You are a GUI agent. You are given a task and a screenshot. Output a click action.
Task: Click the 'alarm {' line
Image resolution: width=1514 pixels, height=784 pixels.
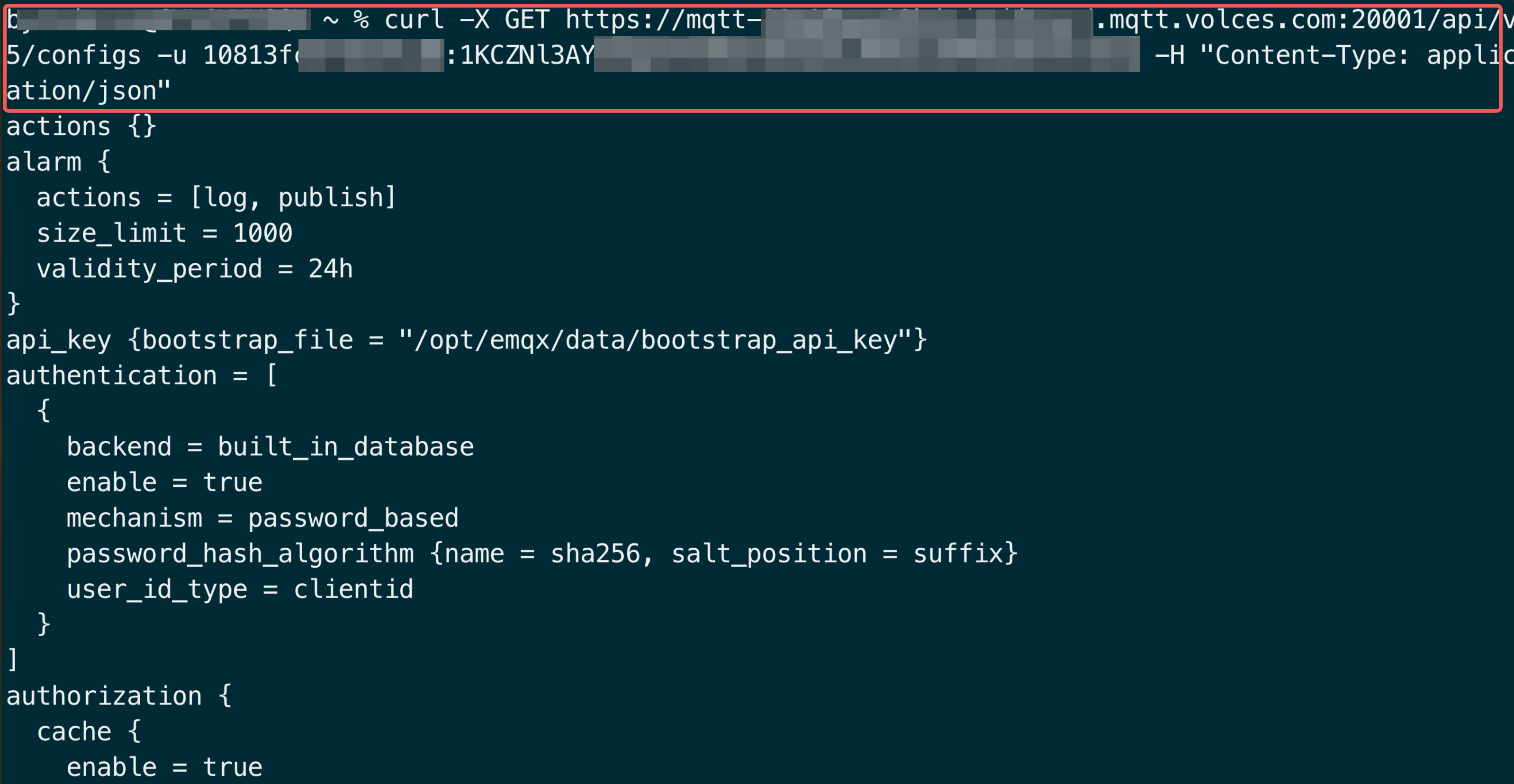[58, 162]
